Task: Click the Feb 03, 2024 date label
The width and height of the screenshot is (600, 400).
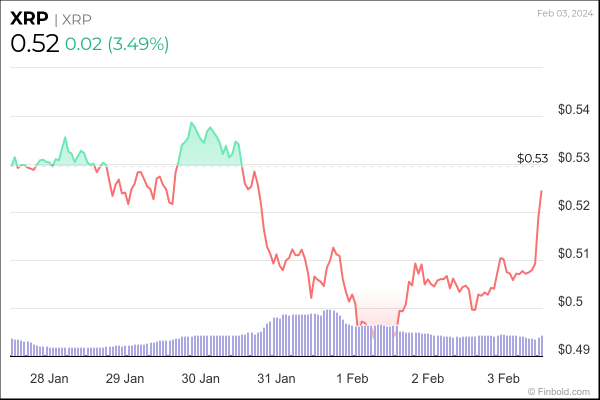Action: pyautogui.click(x=565, y=13)
